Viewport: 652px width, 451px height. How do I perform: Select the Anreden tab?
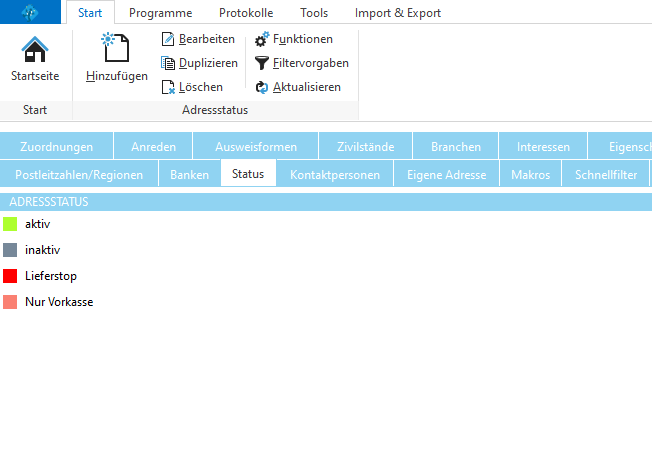[153, 146]
